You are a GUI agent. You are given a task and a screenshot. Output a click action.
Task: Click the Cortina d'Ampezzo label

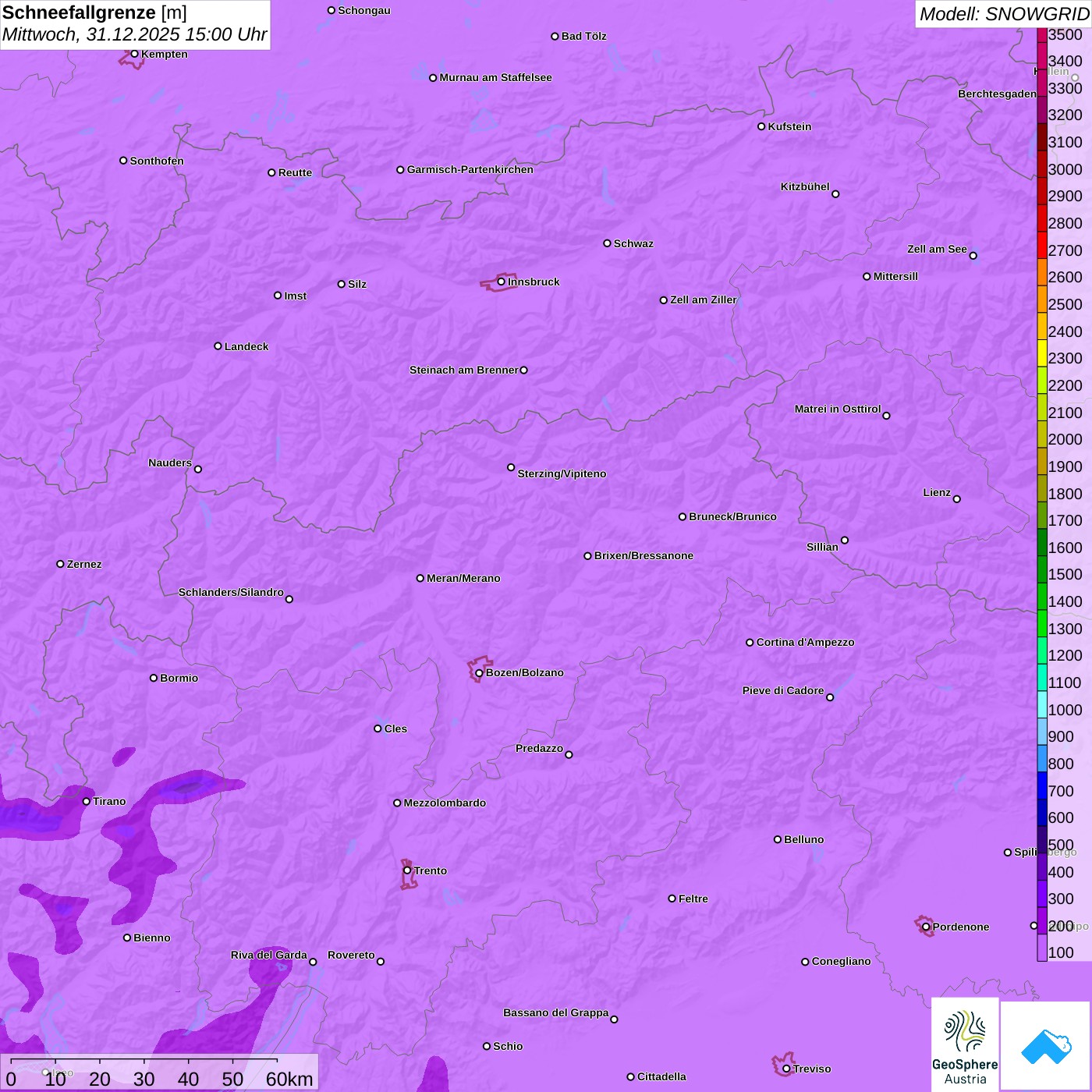pyautogui.click(x=805, y=642)
